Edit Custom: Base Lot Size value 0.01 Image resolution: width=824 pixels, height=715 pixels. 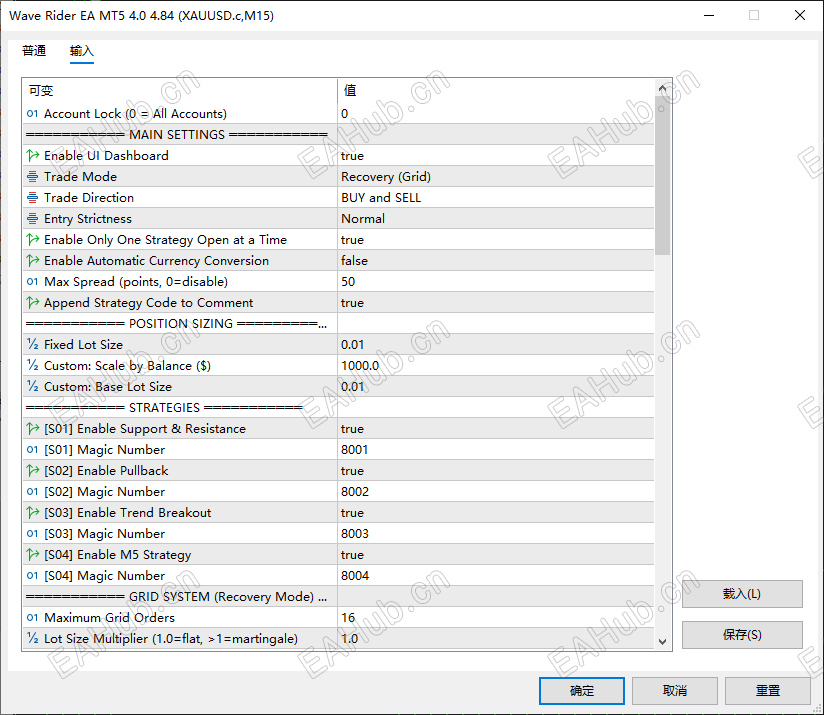496,387
